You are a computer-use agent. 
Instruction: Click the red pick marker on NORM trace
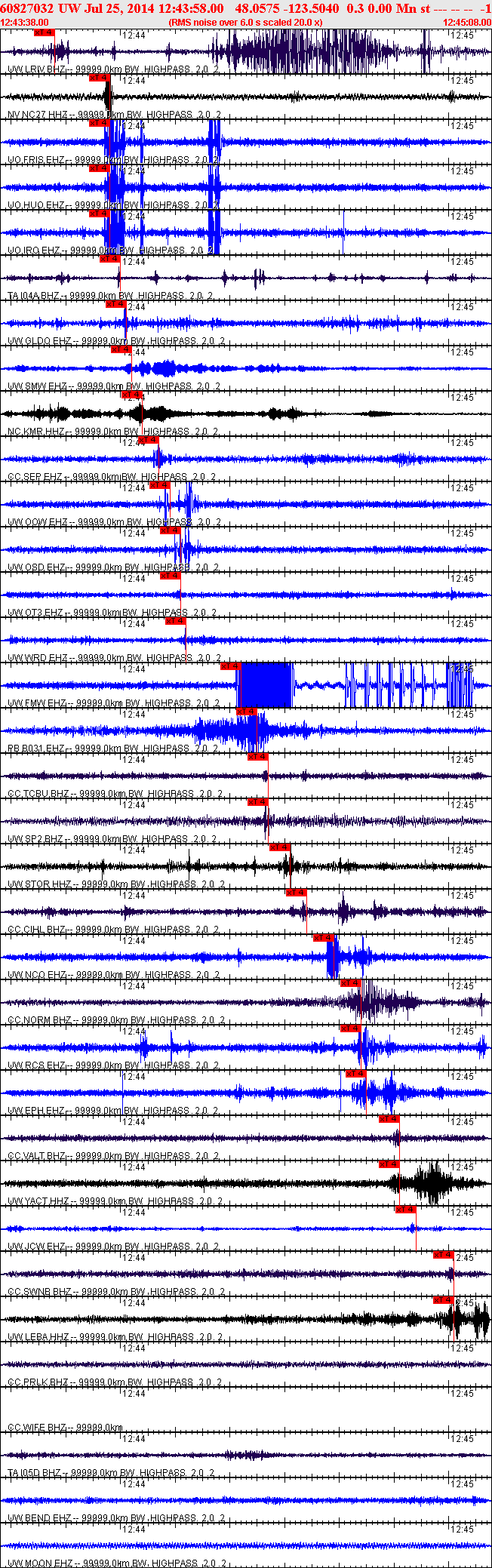click(350, 983)
